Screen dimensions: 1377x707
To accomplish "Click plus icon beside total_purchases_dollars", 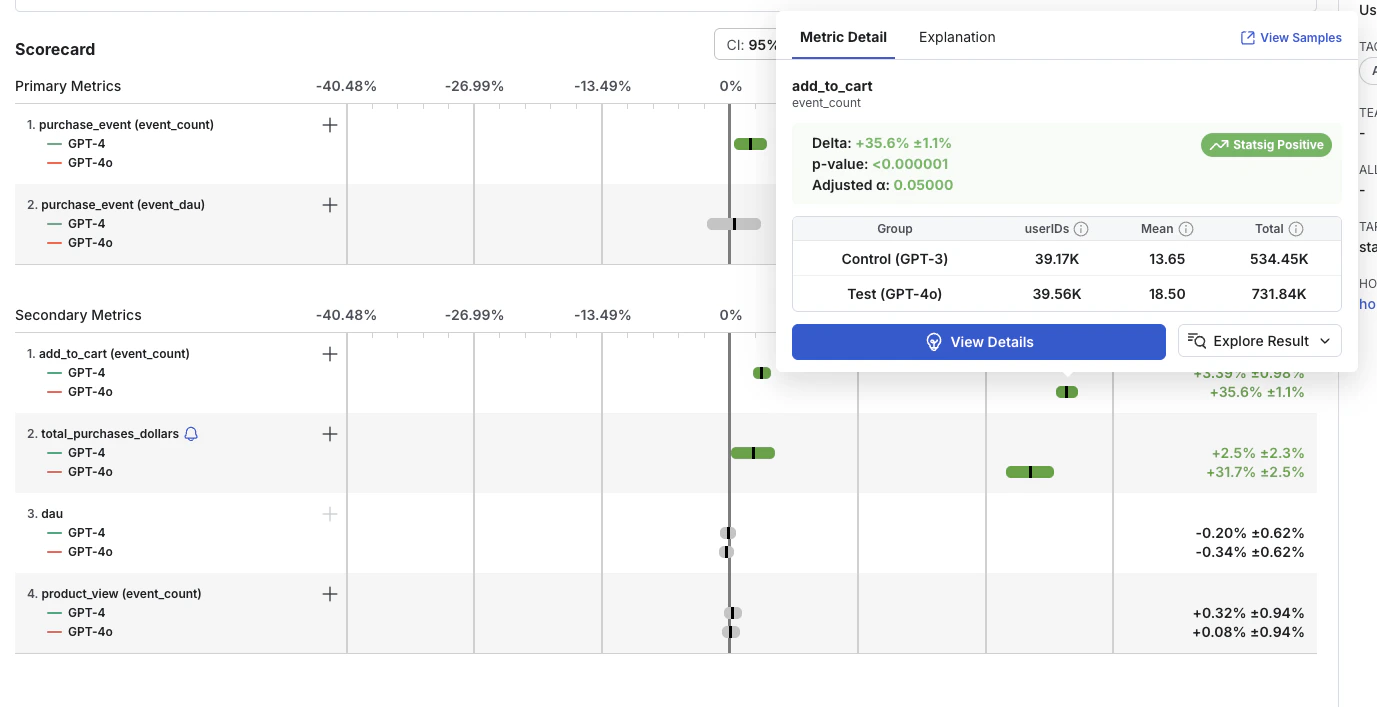I will [x=330, y=434].
